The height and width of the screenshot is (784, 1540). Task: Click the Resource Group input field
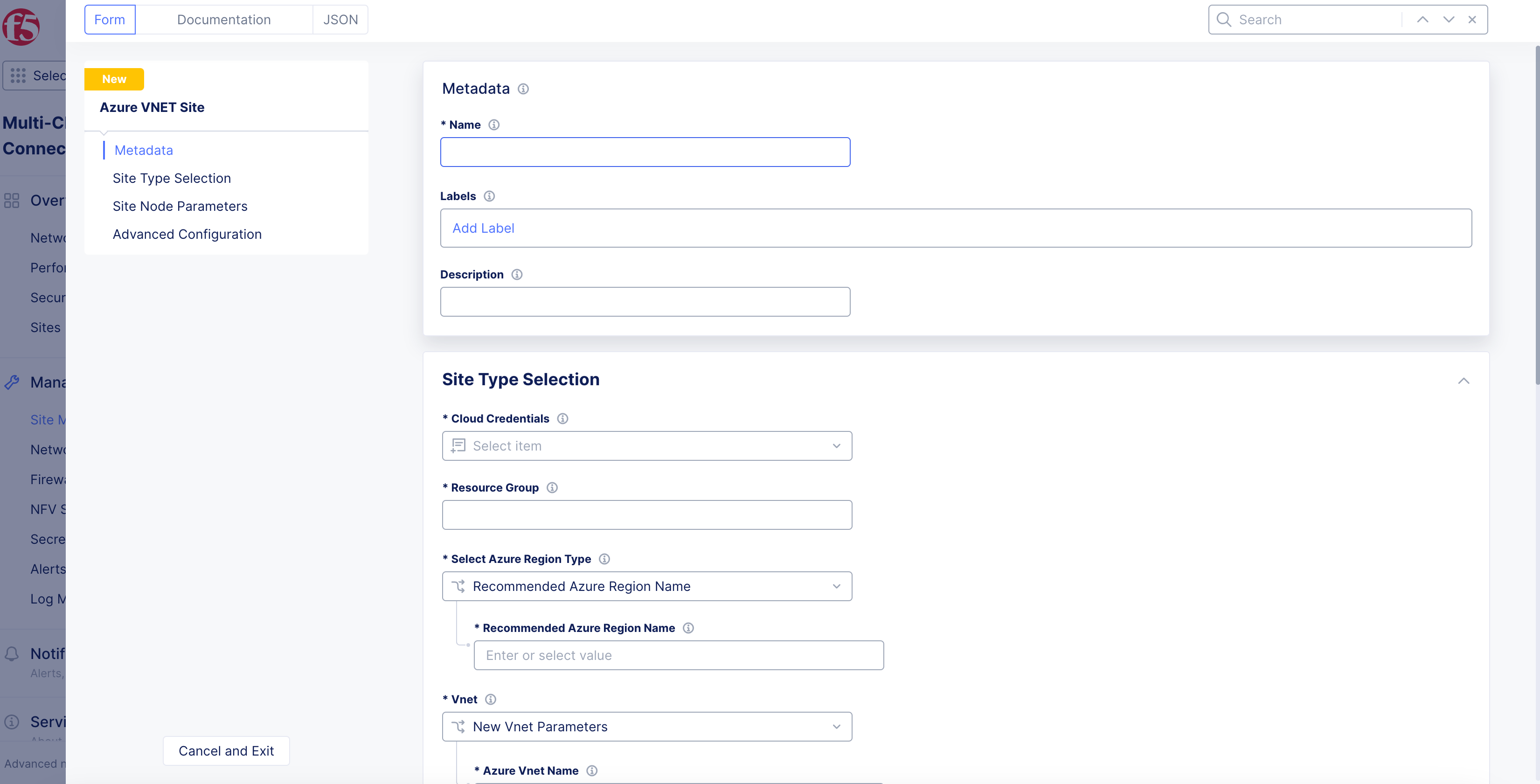click(646, 514)
